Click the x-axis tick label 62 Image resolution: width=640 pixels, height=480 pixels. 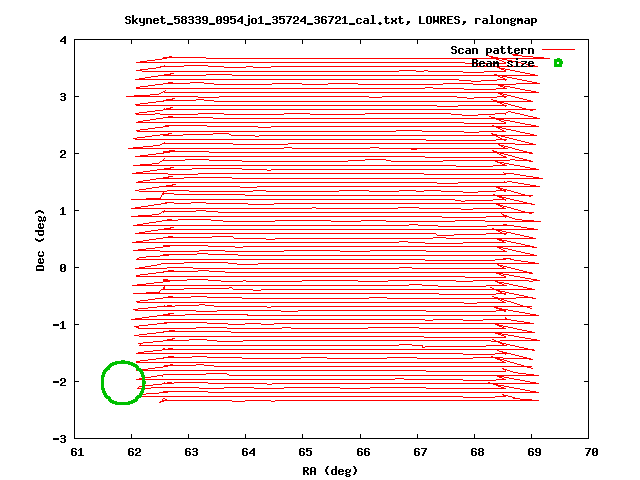click(134, 452)
